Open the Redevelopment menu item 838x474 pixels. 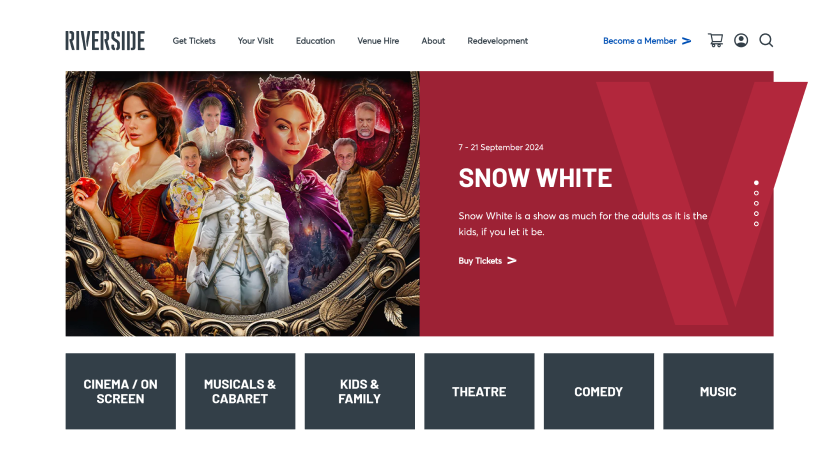498,41
